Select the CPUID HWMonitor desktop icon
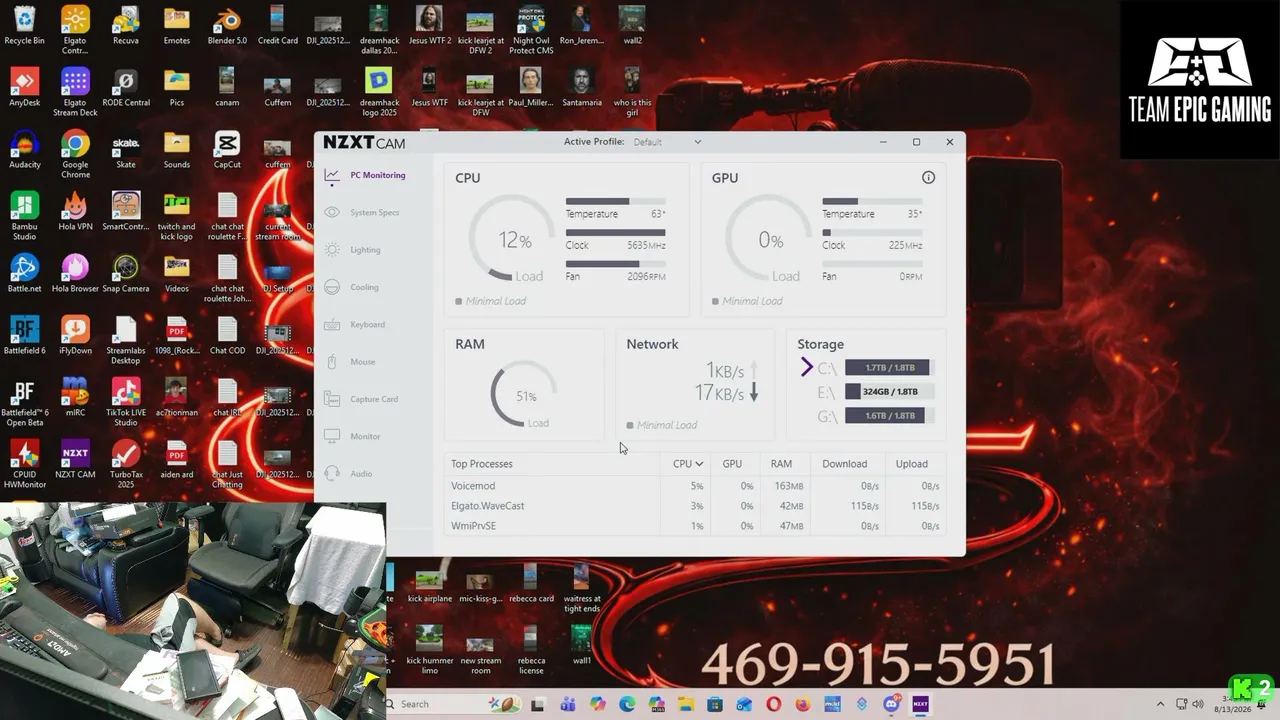The width and height of the screenshot is (1280, 720). pyautogui.click(x=24, y=465)
